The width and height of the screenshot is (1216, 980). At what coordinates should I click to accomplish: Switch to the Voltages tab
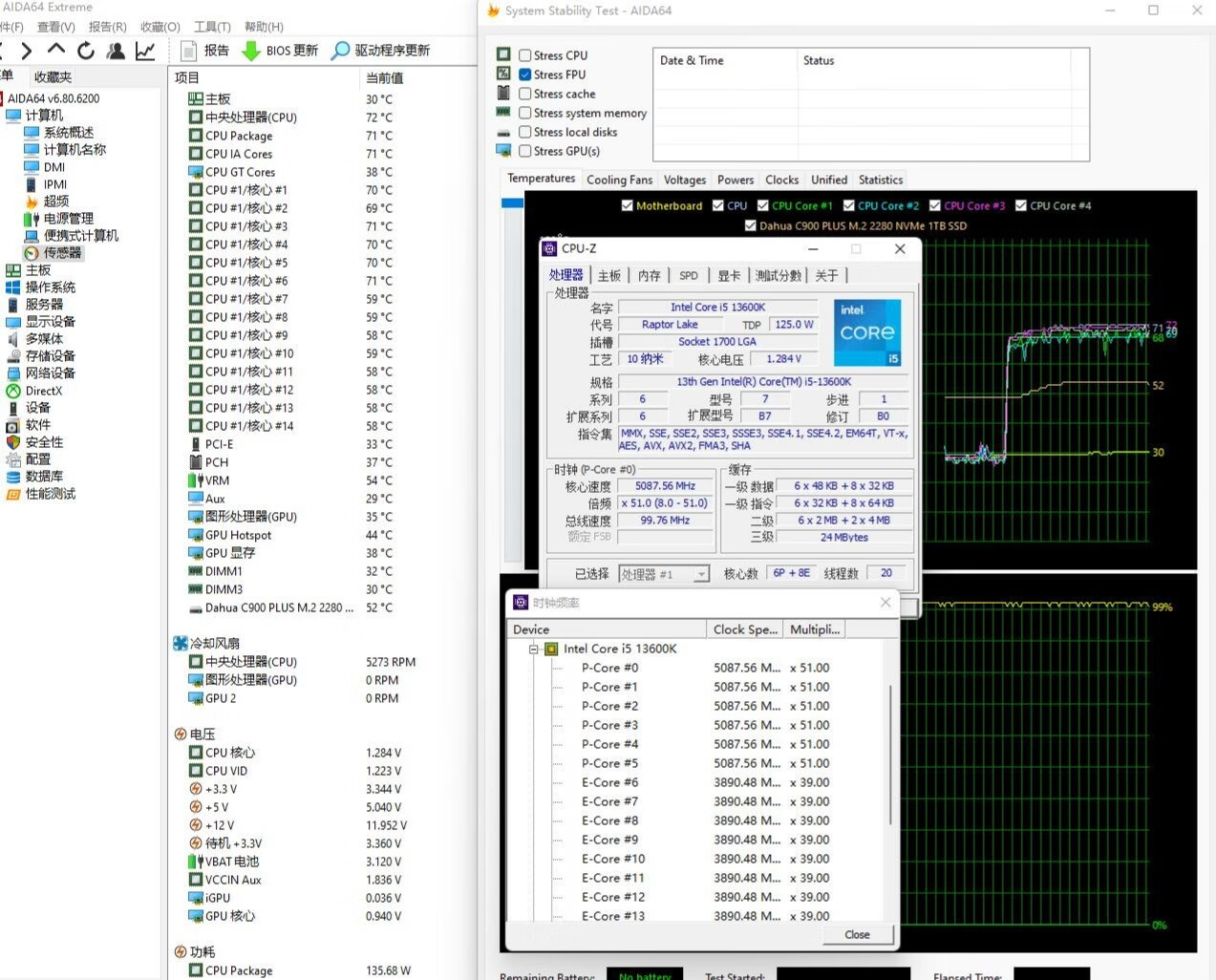pos(685,180)
